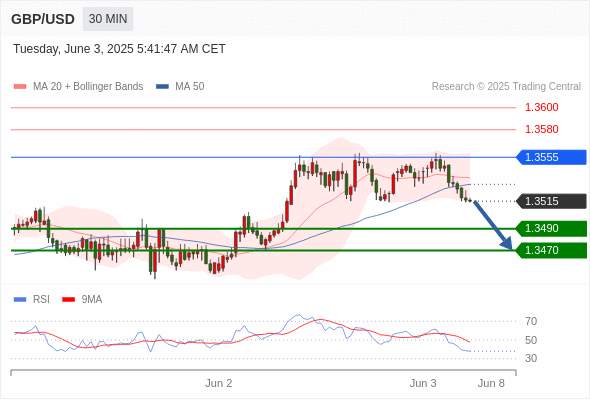Screen dimensions: 590x400
Task: Click the RSI legend label
Action: pos(41,300)
